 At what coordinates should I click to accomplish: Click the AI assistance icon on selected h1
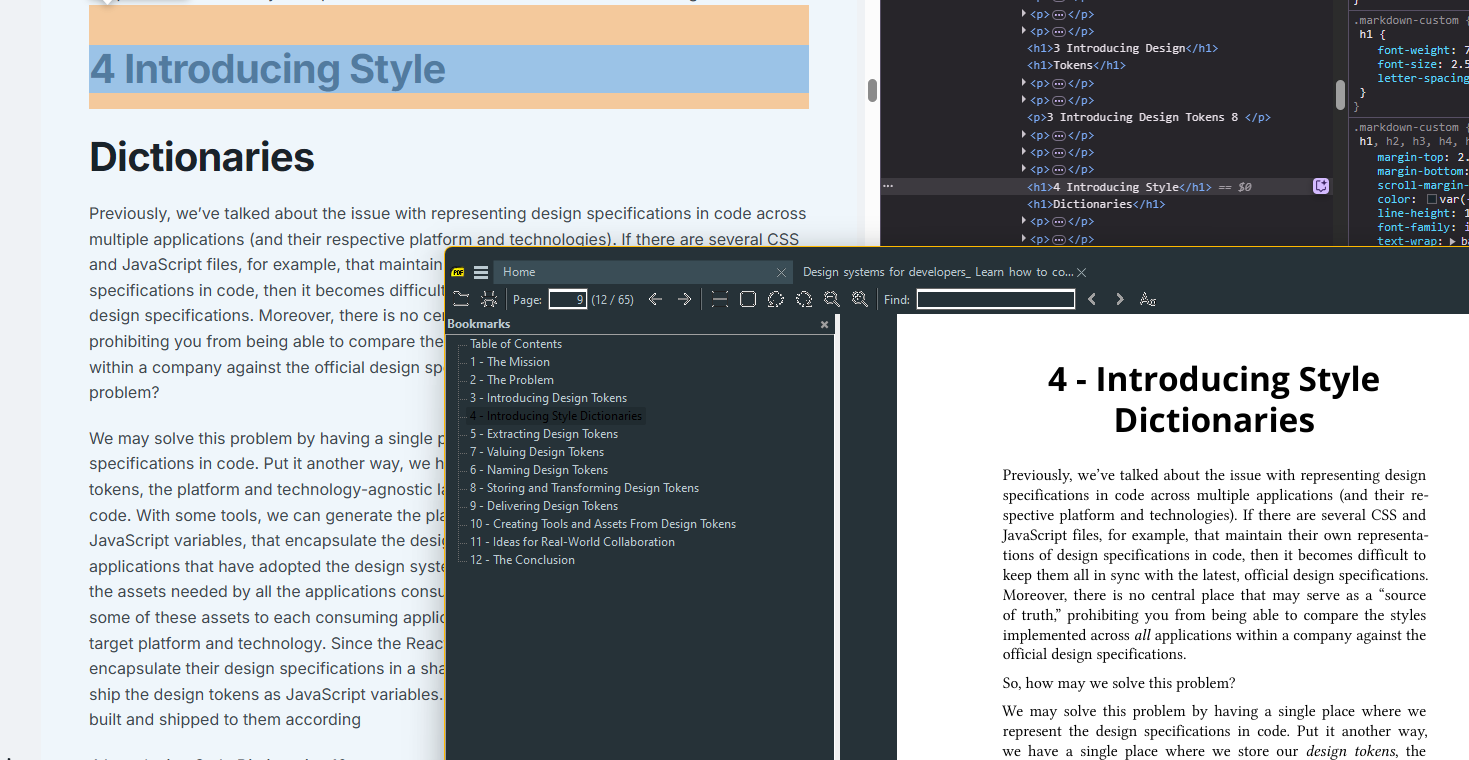1321,186
